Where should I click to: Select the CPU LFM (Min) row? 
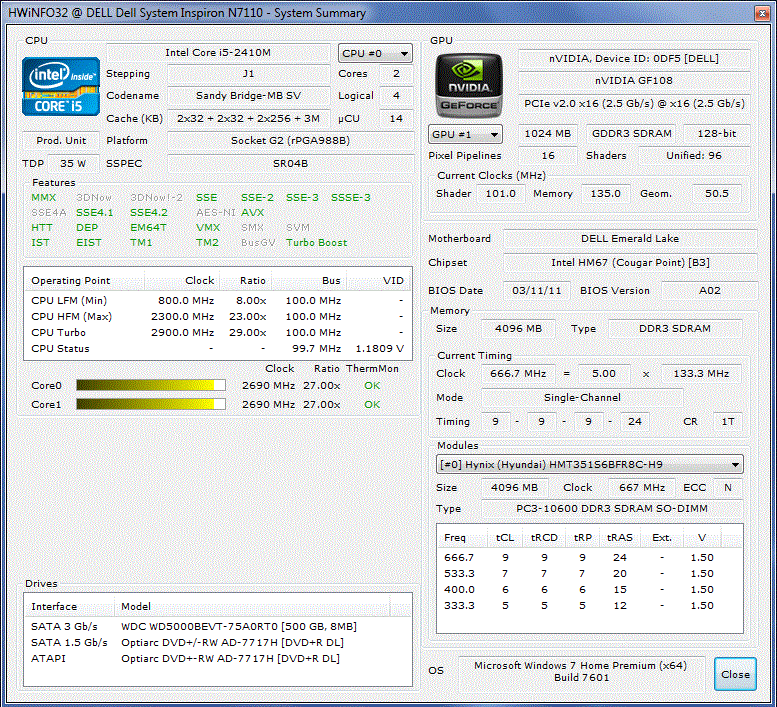[x=218, y=301]
